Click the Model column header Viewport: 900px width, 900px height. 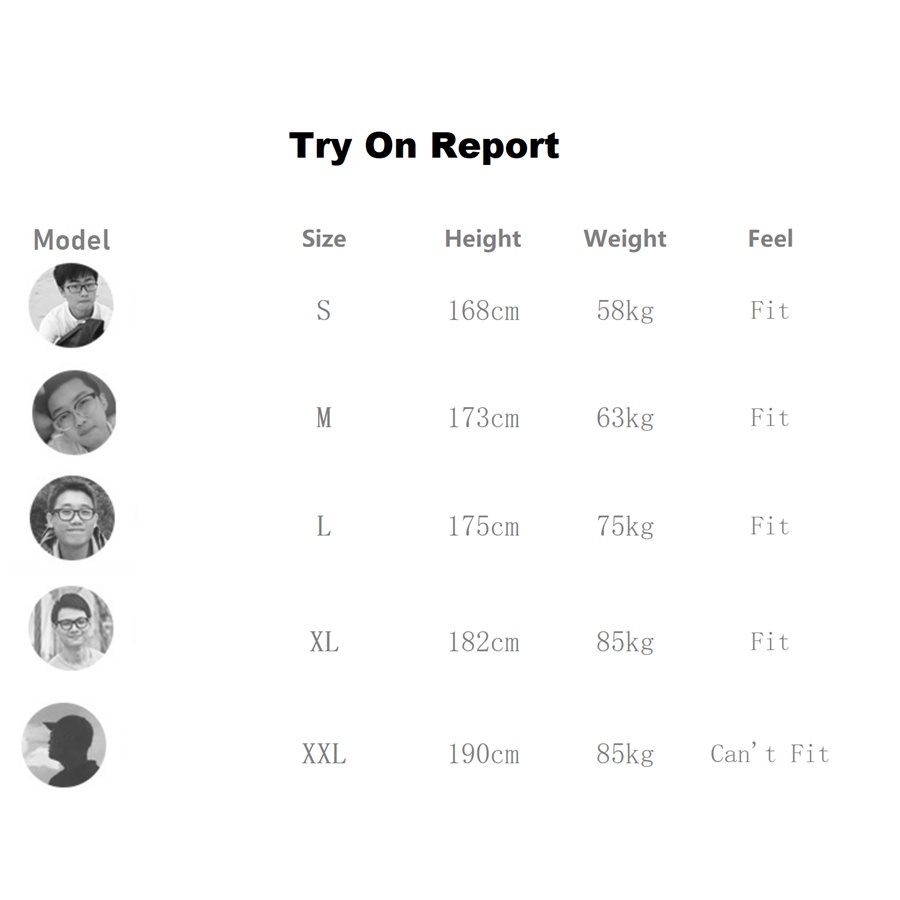pyautogui.click(x=72, y=240)
